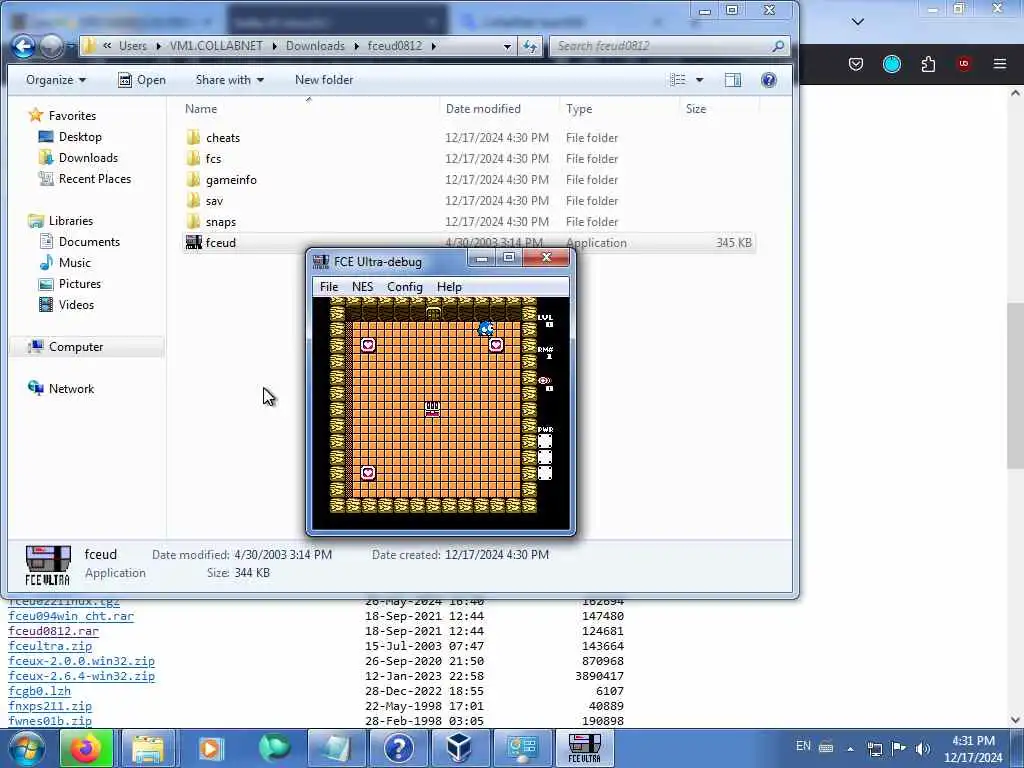Open the Config menu in FCE Ultra-debug
Viewport: 1024px width, 768px height.
click(x=404, y=287)
